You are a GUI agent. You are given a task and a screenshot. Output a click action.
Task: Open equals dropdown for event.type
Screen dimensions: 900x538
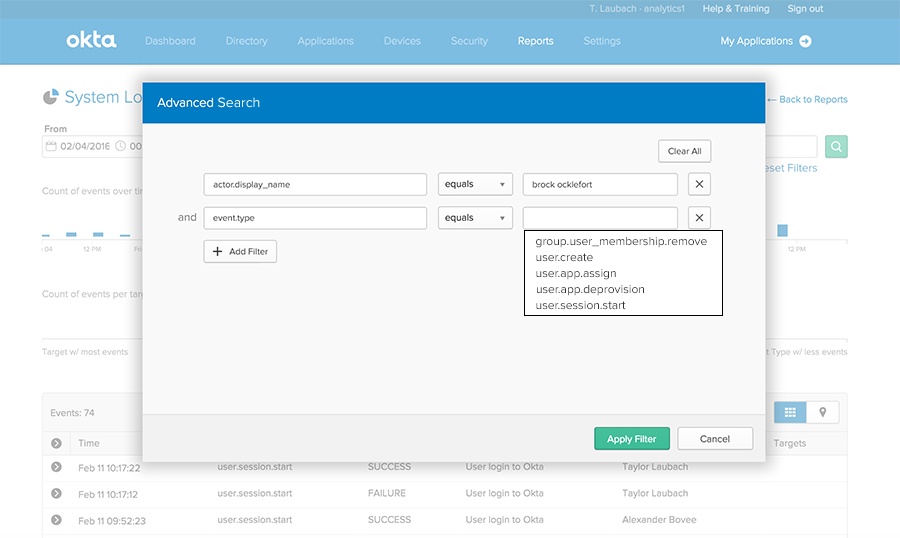[475, 218]
